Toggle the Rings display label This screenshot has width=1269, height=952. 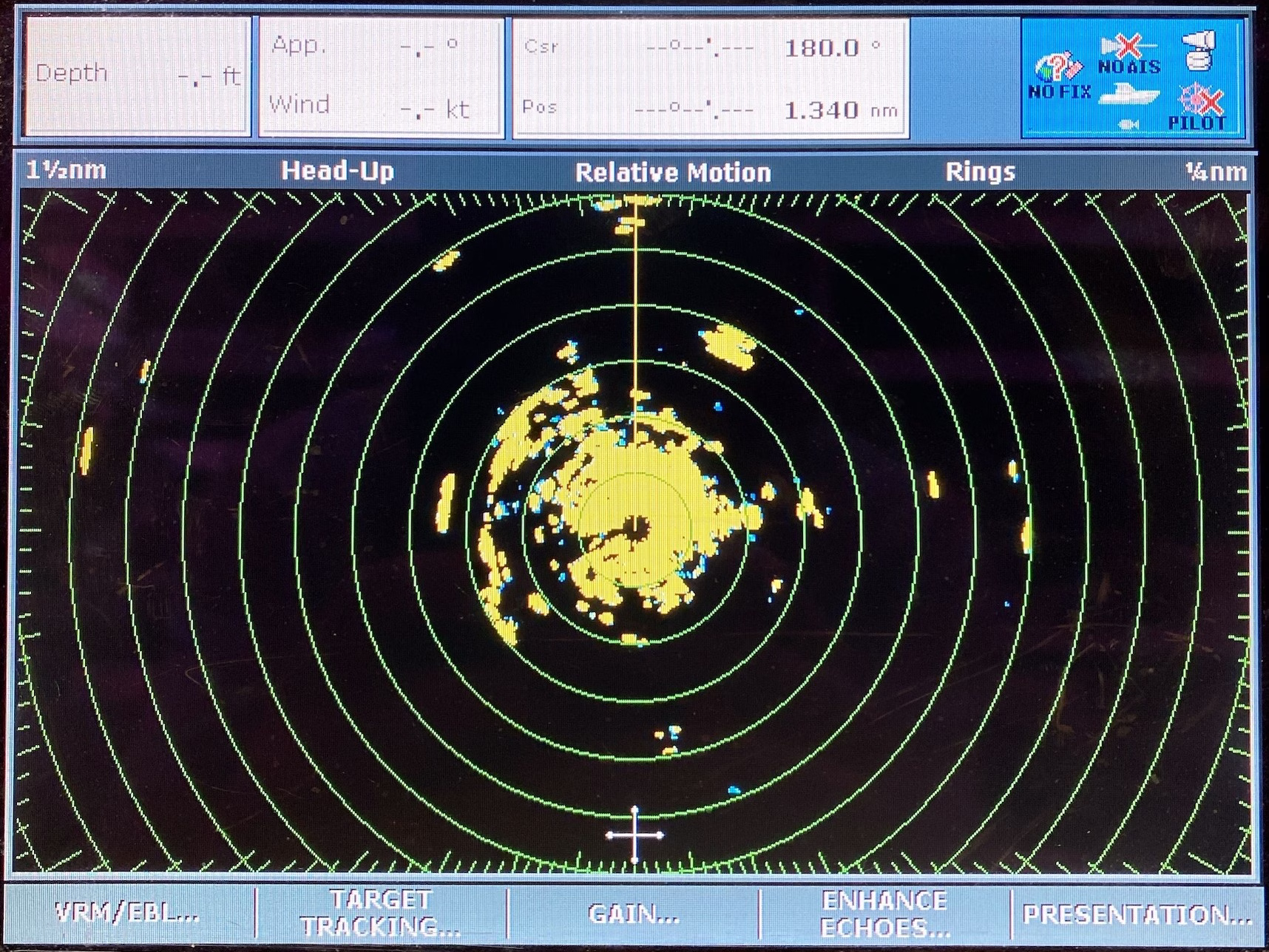pos(980,172)
